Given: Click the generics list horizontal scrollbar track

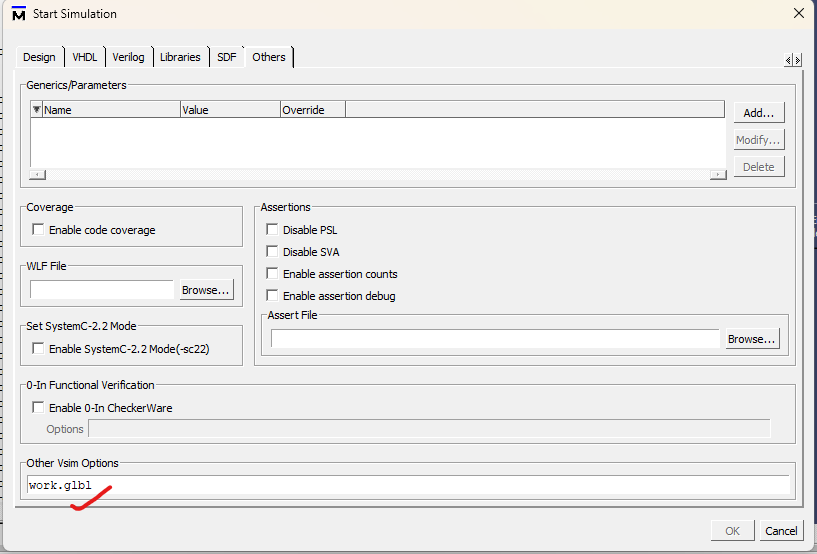Looking at the screenshot, I should (x=378, y=175).
